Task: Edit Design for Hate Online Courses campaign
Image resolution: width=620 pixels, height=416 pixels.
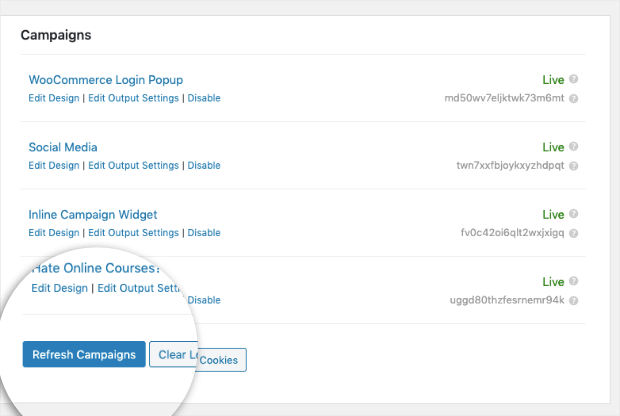Action: pos(59,288)
